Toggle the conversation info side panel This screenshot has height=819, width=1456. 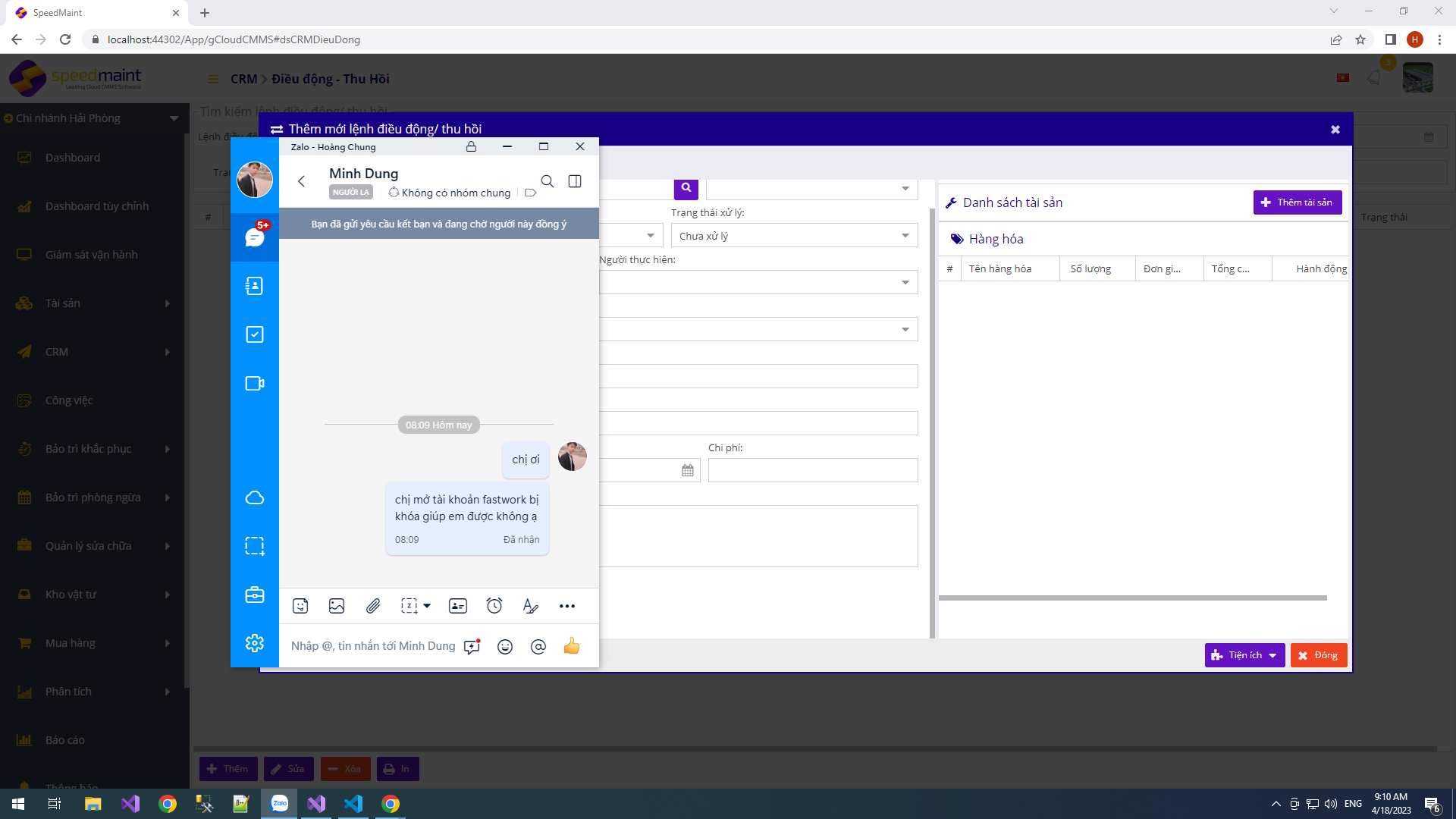click(575, 181)
